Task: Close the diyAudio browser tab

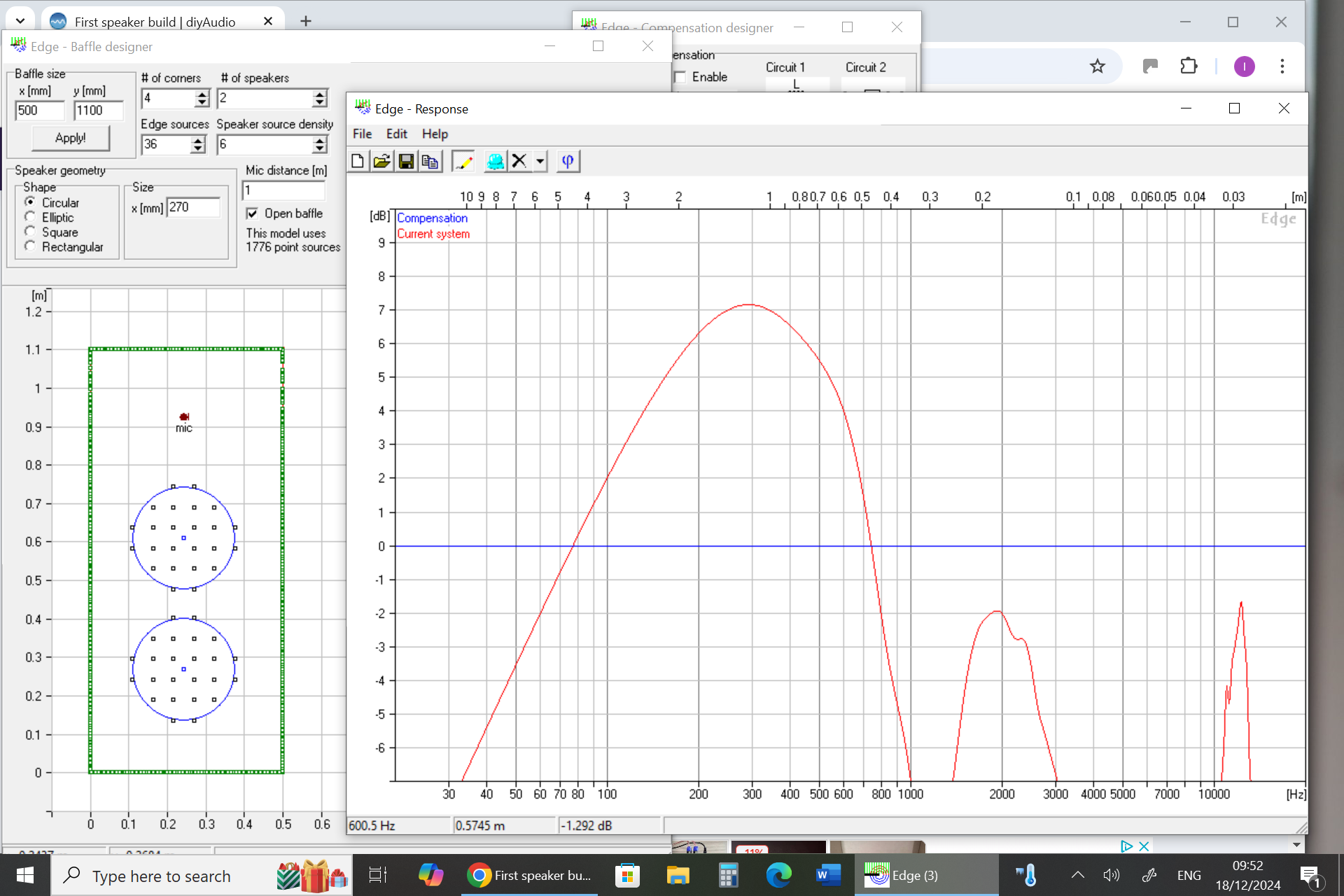Action: (267, 21)
